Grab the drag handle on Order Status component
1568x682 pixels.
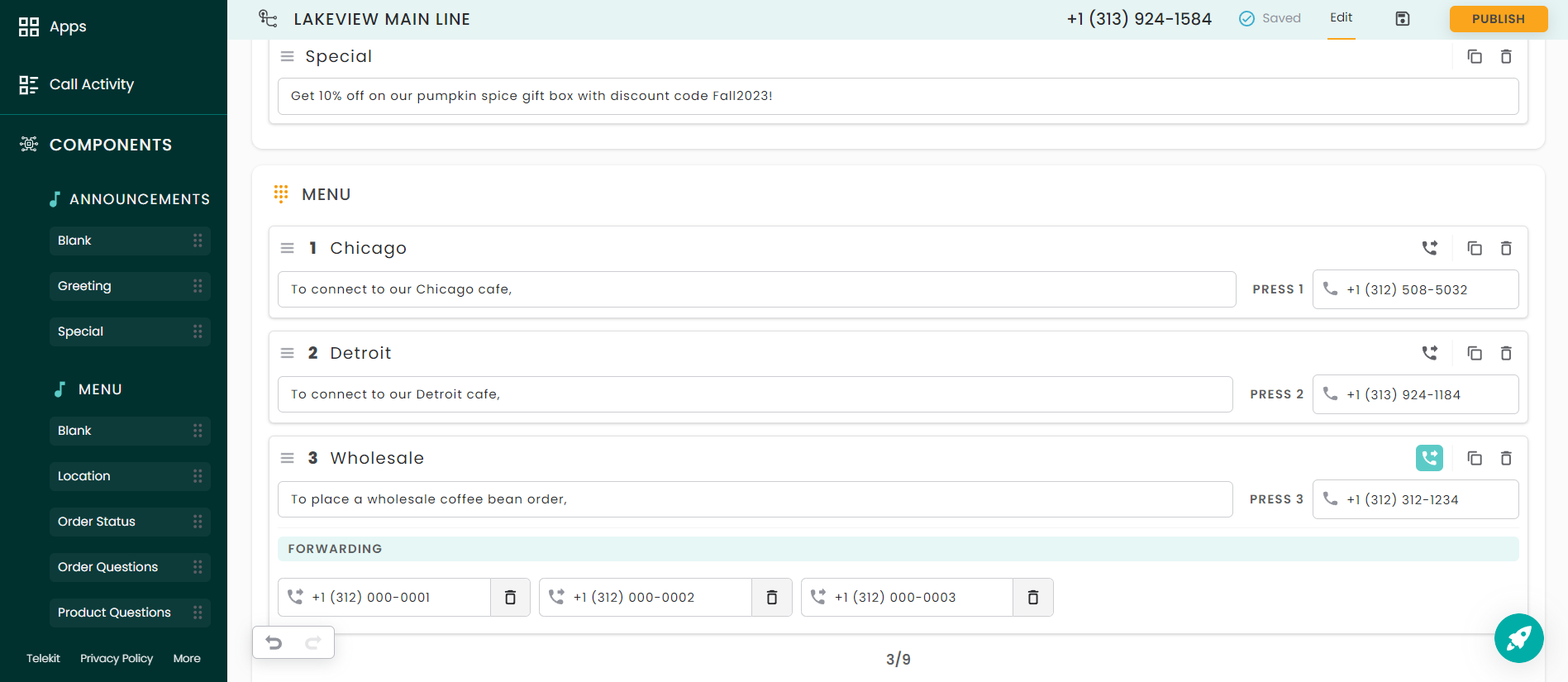pyautogui.click(x=198, y=522)
